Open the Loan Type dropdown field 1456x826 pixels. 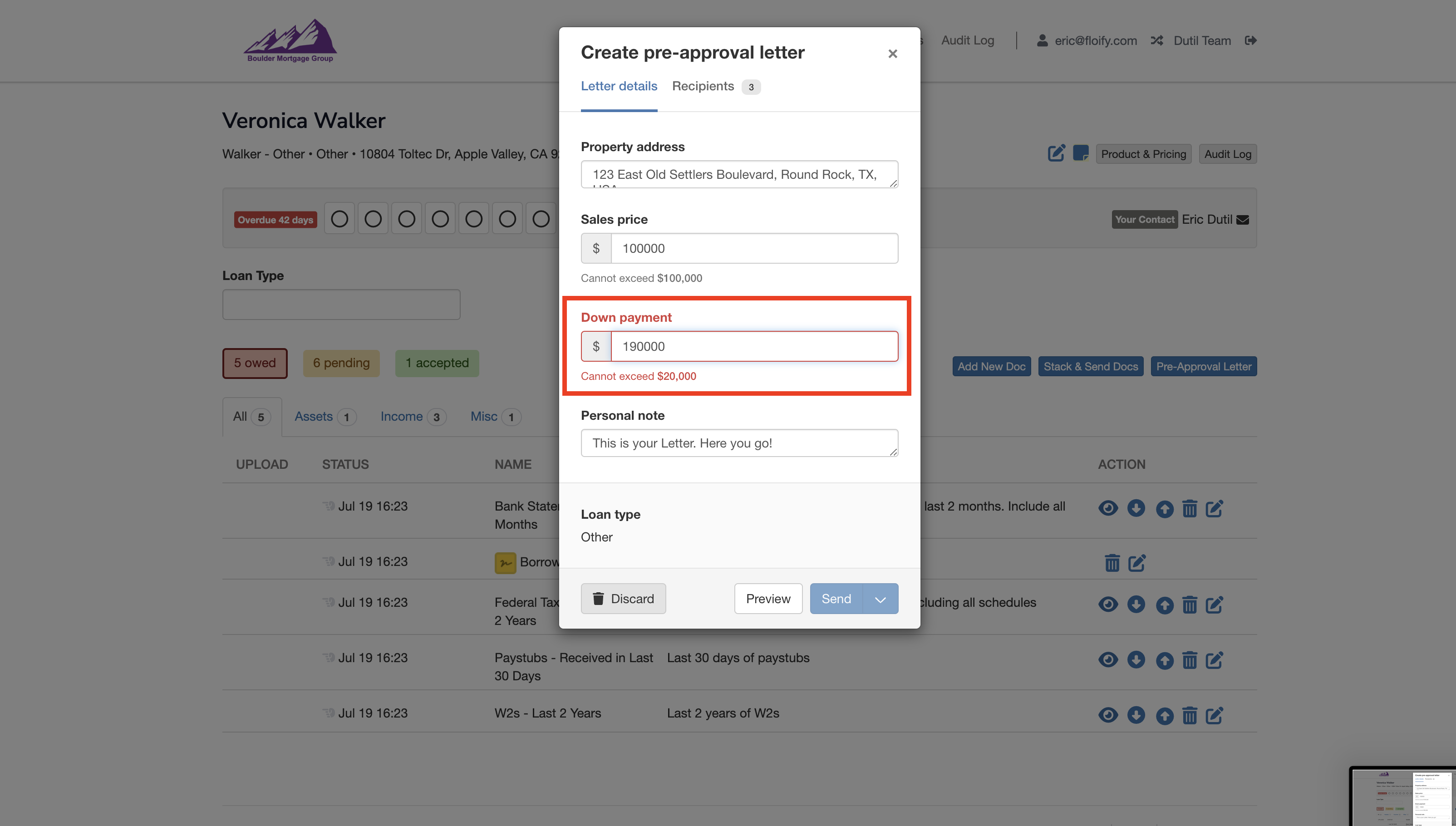click(x=341, y=305)
